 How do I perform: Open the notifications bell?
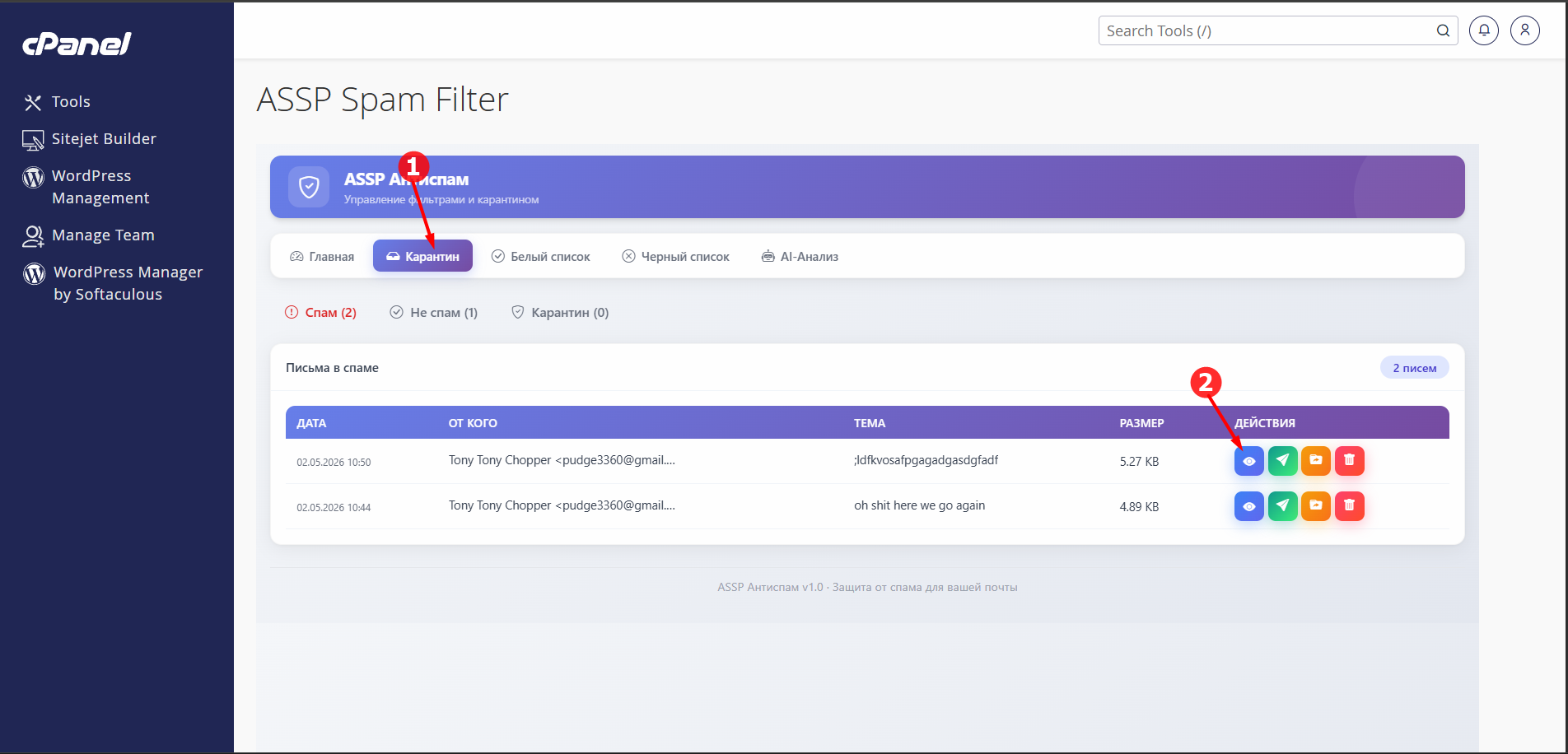(x=1484, y=30)
